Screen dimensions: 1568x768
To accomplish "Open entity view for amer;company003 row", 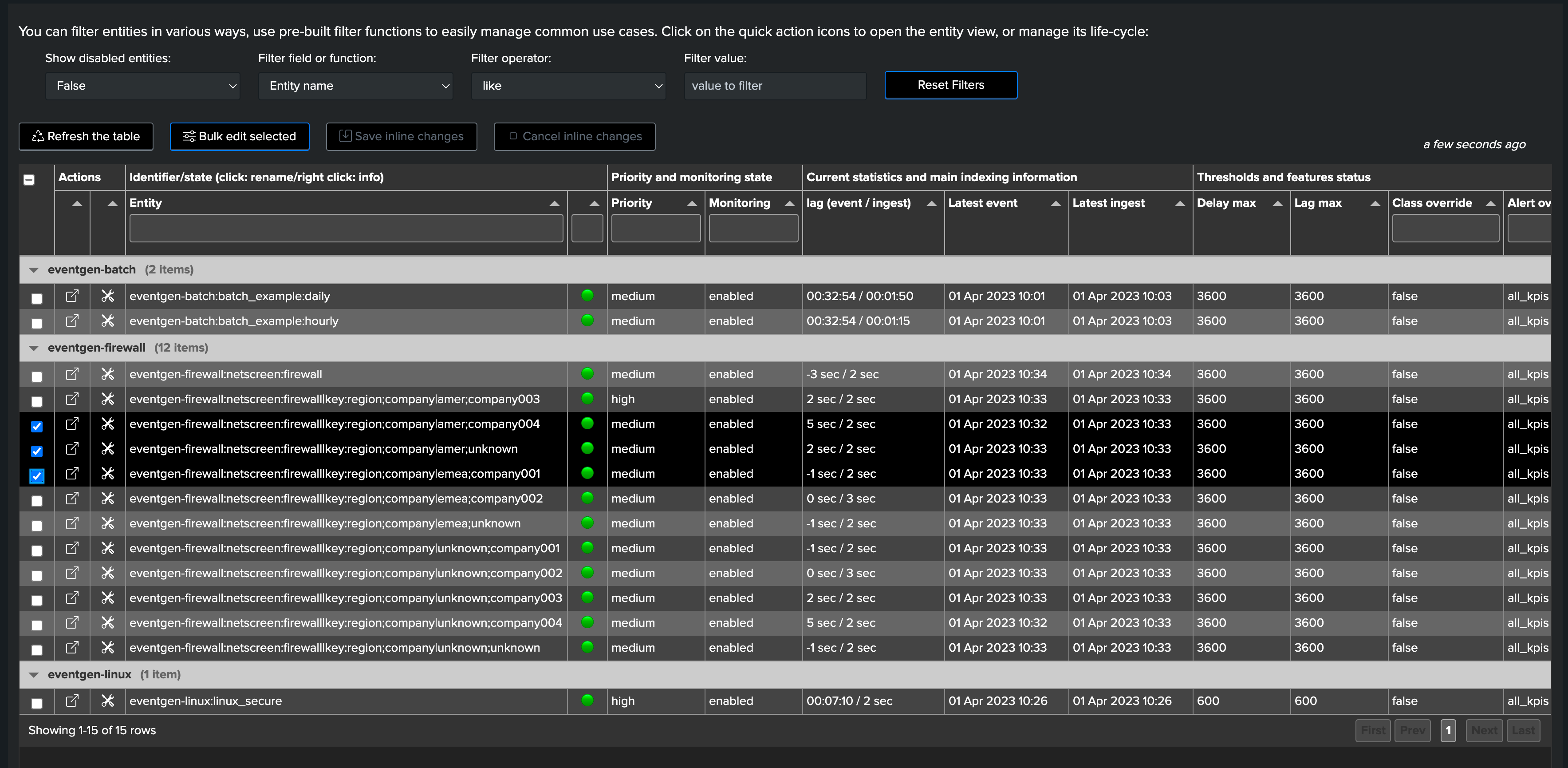I will point(72,399).
